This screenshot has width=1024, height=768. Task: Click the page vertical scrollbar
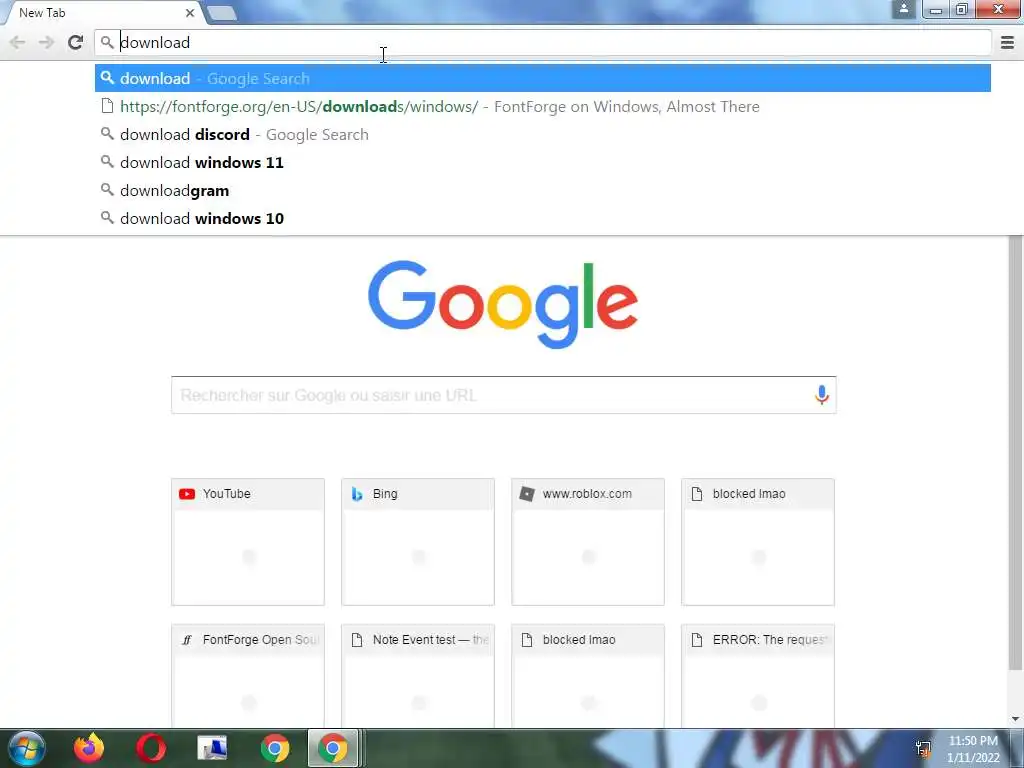point(1015,453)
